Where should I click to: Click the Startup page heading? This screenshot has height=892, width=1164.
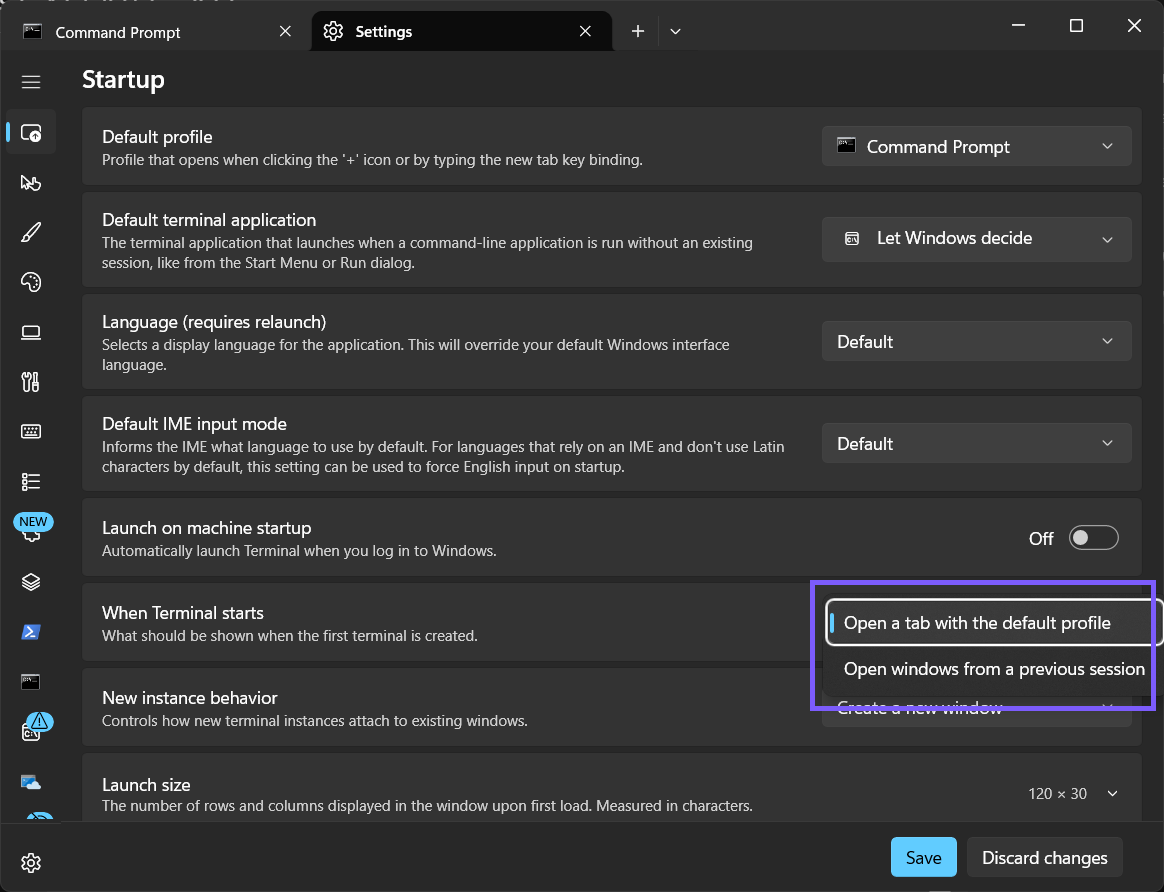pos(123,79)
